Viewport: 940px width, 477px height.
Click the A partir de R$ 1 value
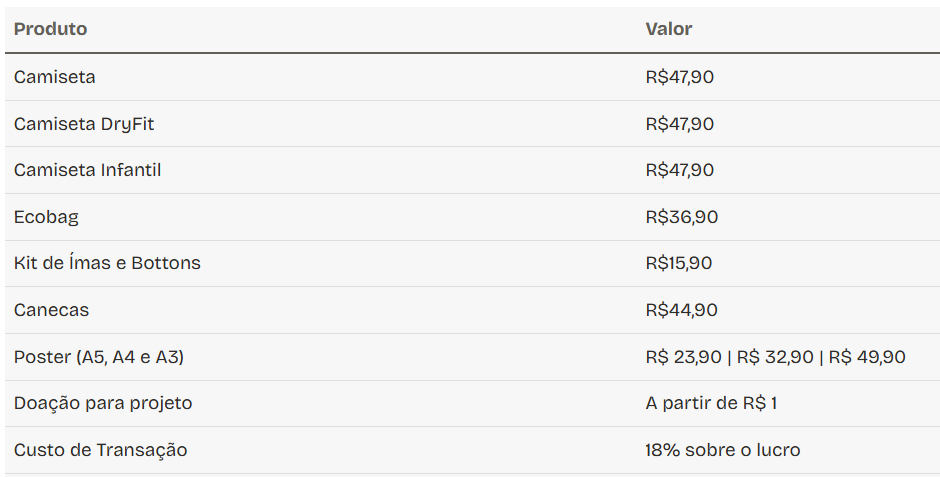click(x=711, y=403)
